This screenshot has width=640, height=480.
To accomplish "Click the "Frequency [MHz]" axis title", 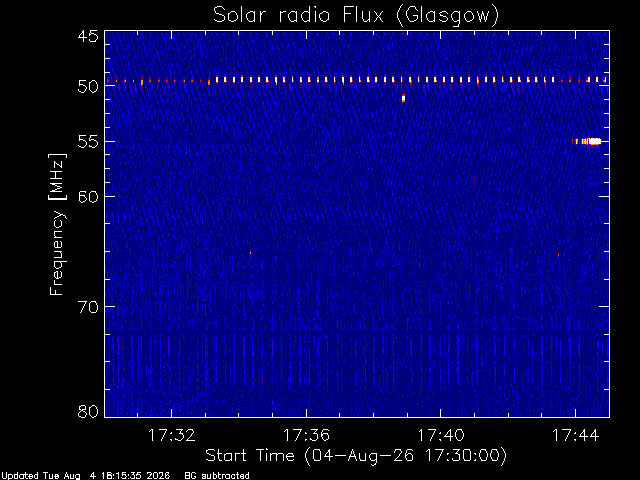I will coord(57,224).
